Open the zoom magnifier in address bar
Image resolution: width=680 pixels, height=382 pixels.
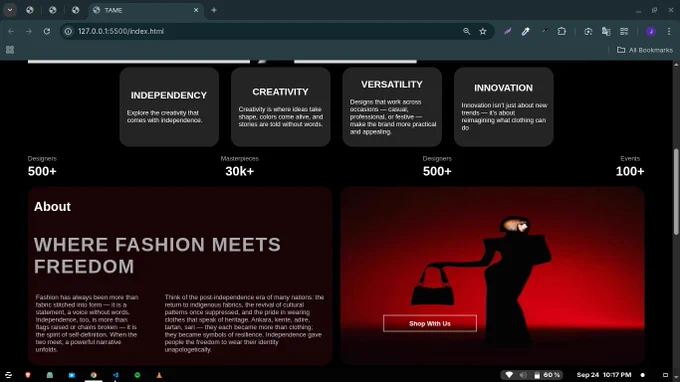click(467, 31)
